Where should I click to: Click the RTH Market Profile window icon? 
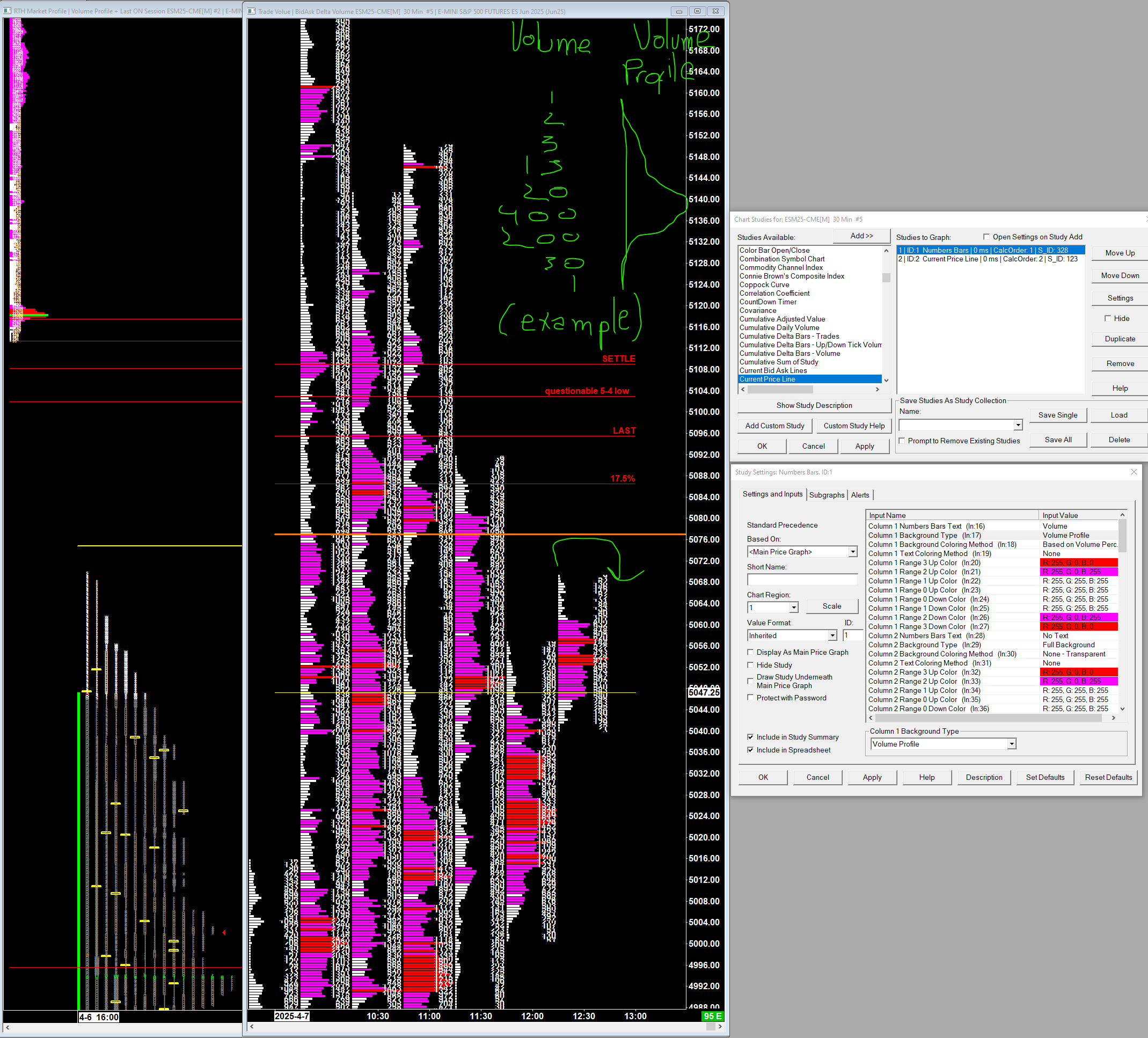[8, 11]
